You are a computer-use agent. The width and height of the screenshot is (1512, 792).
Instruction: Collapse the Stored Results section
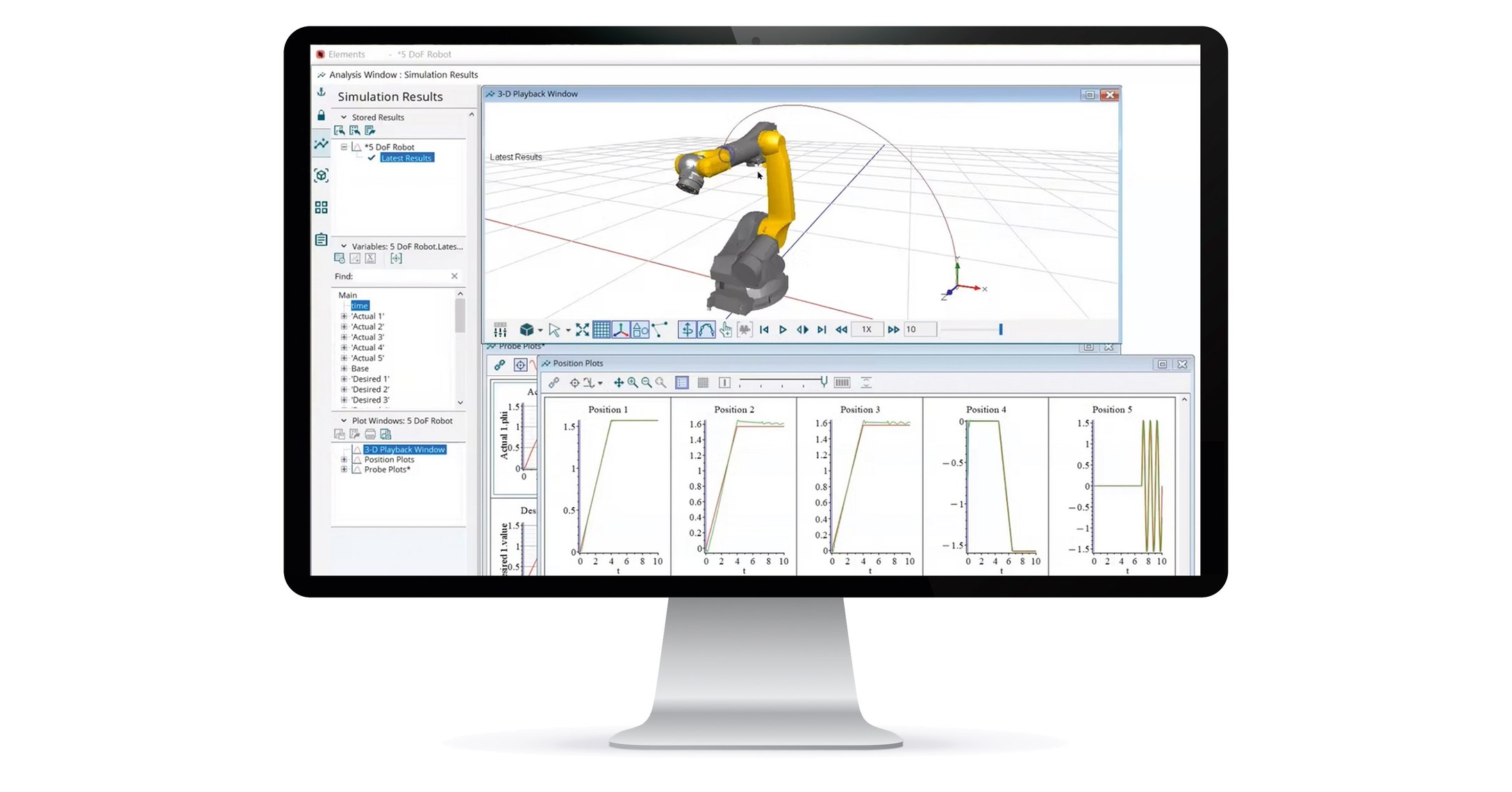[343, 117]
